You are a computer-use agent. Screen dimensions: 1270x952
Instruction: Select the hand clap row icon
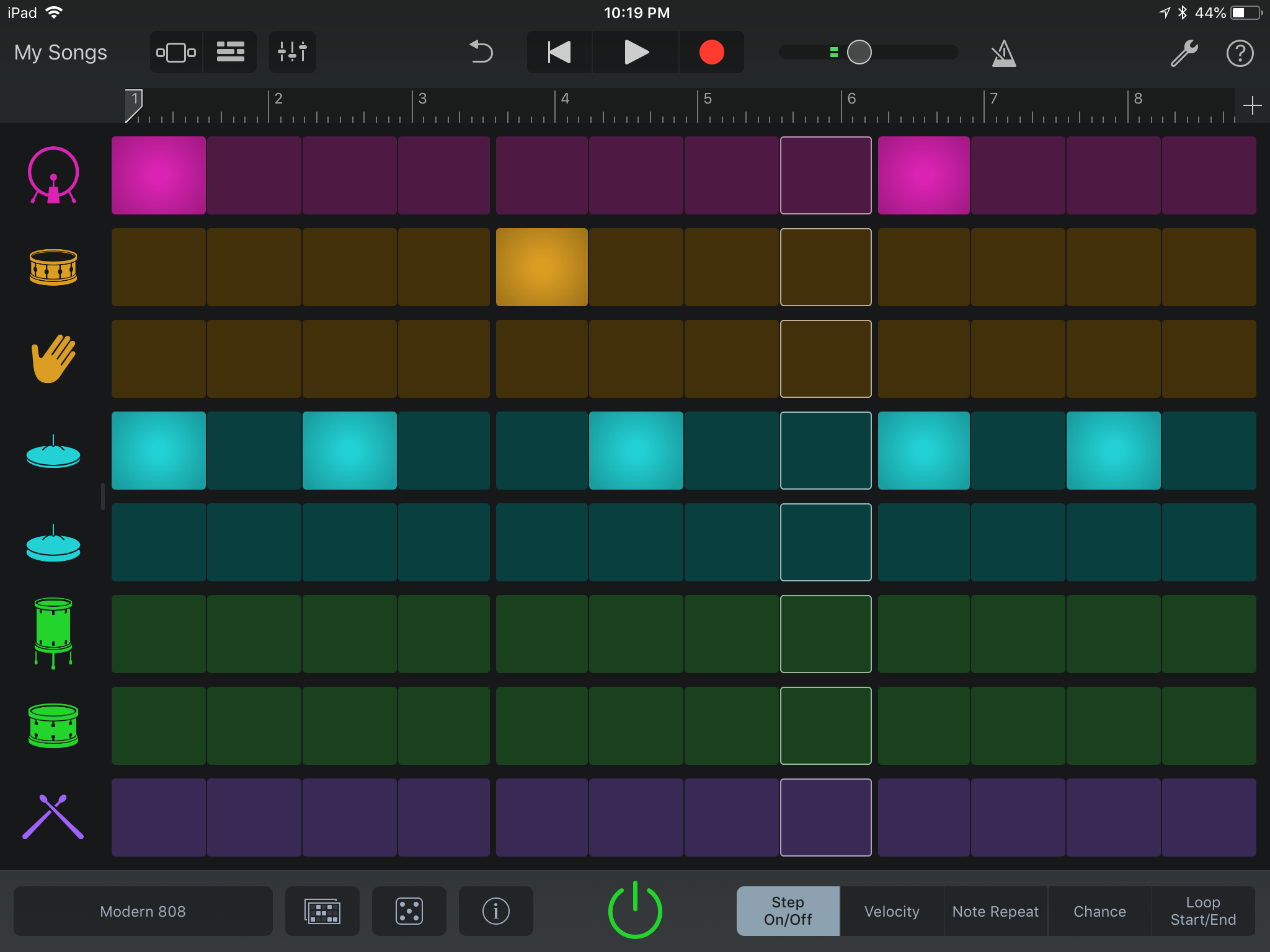pos(53,359)
